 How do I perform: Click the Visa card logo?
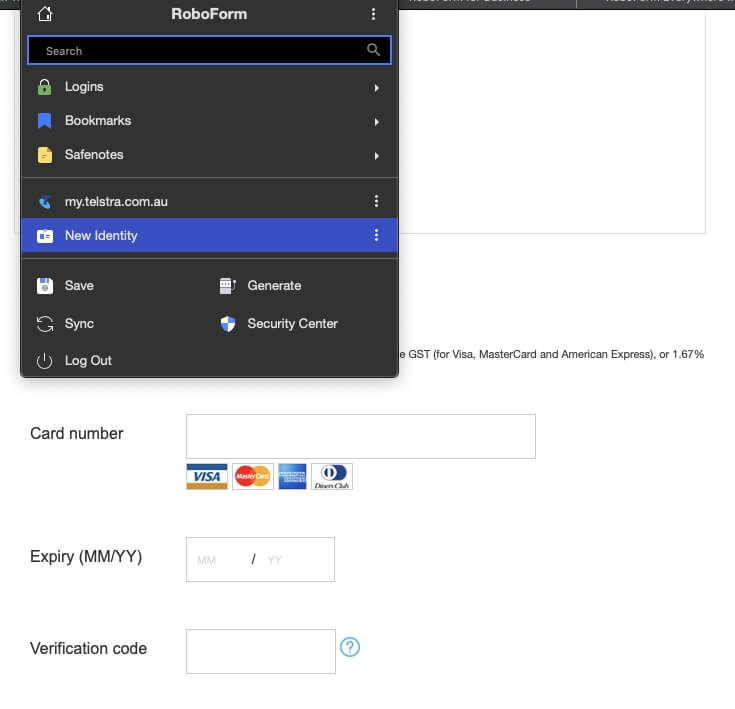[x=207, y=477]
